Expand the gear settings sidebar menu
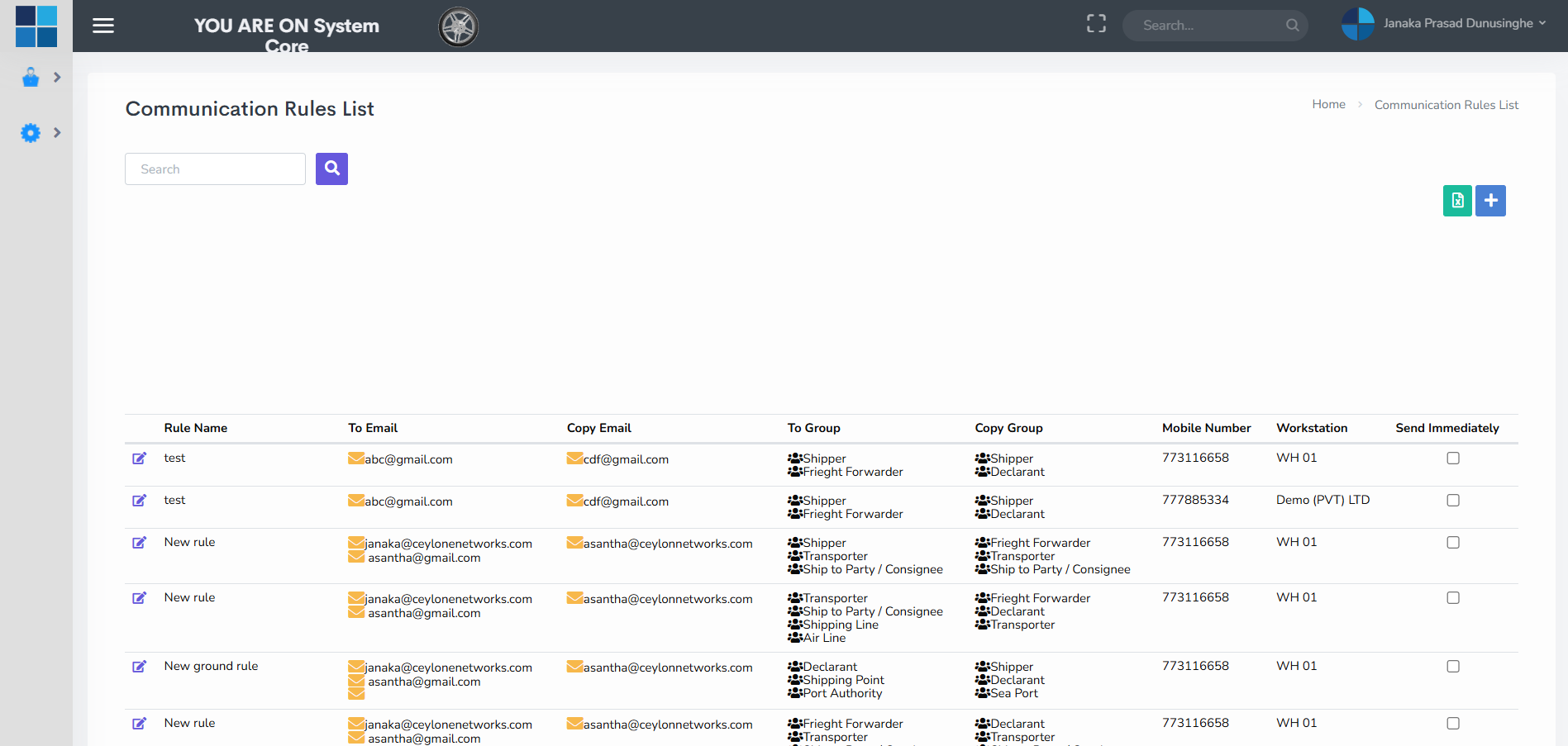 tap(40, 132)
